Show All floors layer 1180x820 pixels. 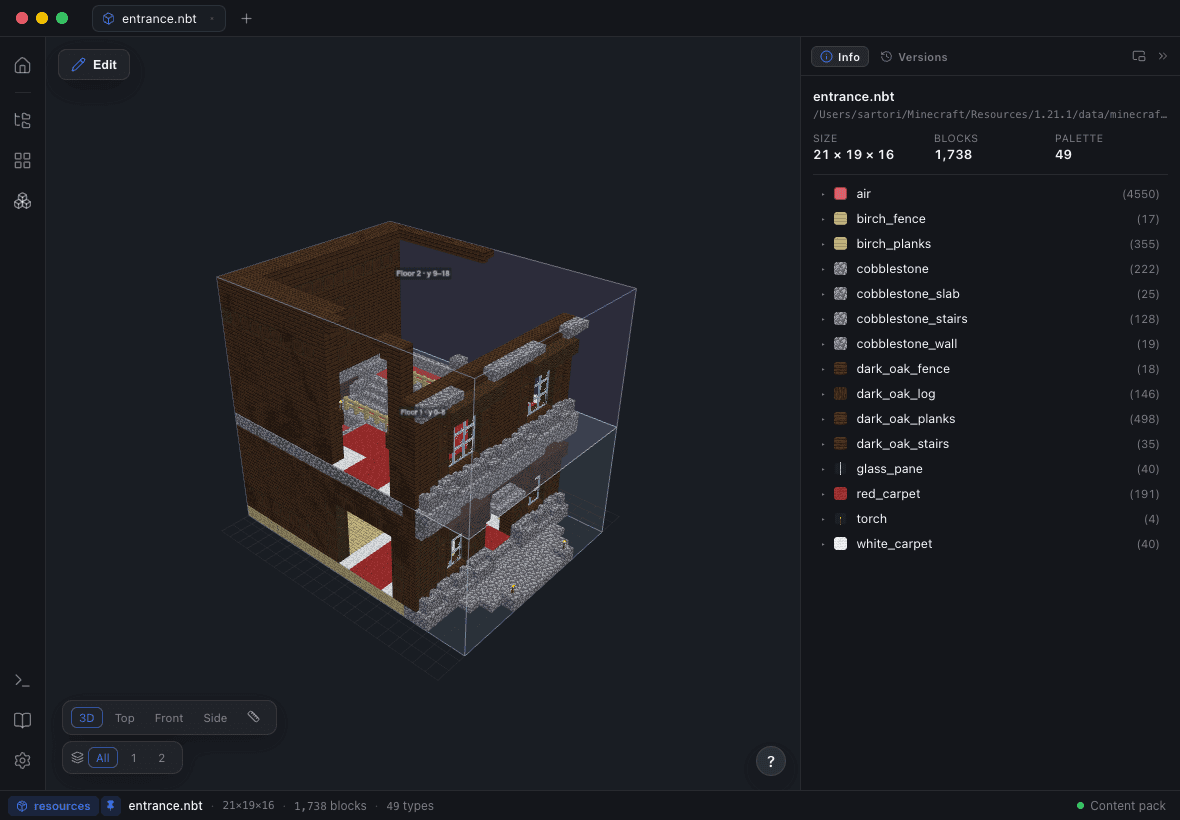[103, 758]
